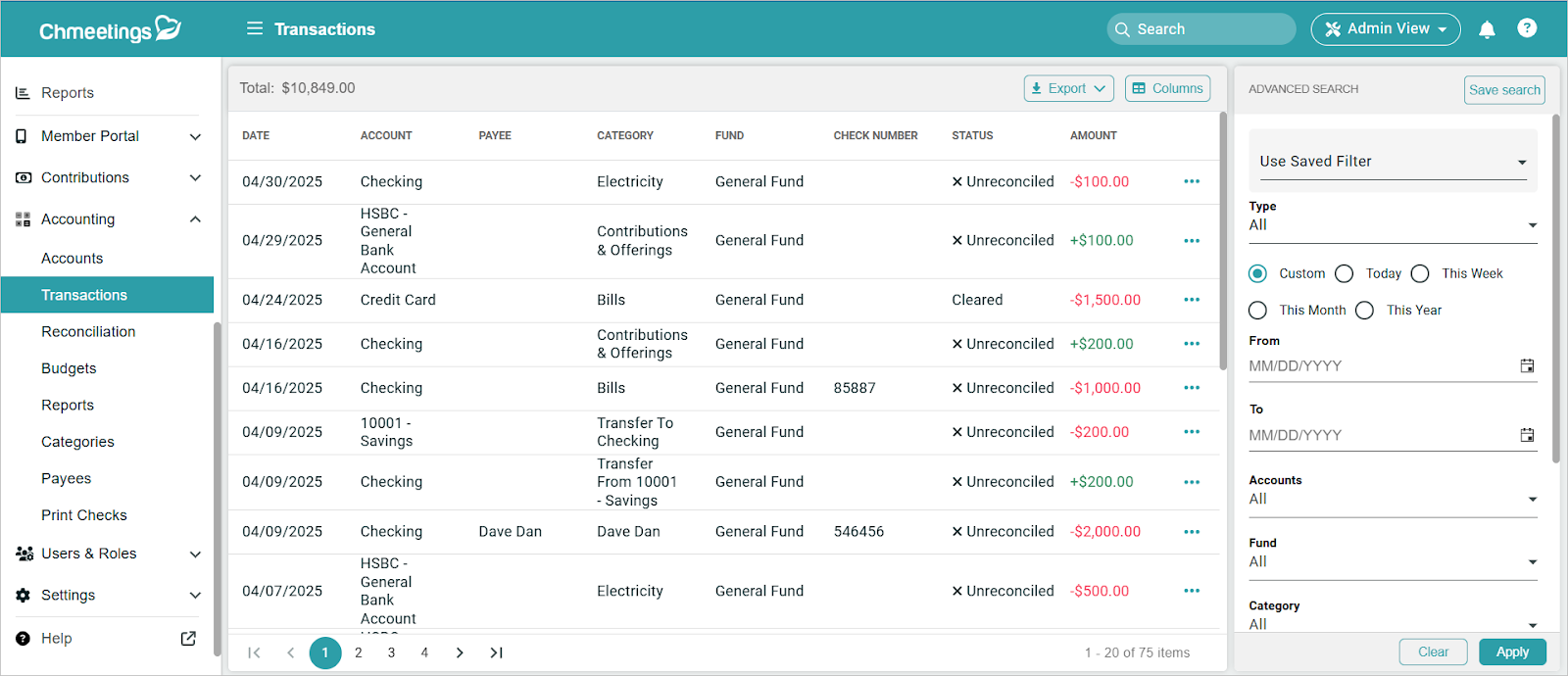Select the This Year radio option
The image size is (1568, 676).
pos(1365,311)
